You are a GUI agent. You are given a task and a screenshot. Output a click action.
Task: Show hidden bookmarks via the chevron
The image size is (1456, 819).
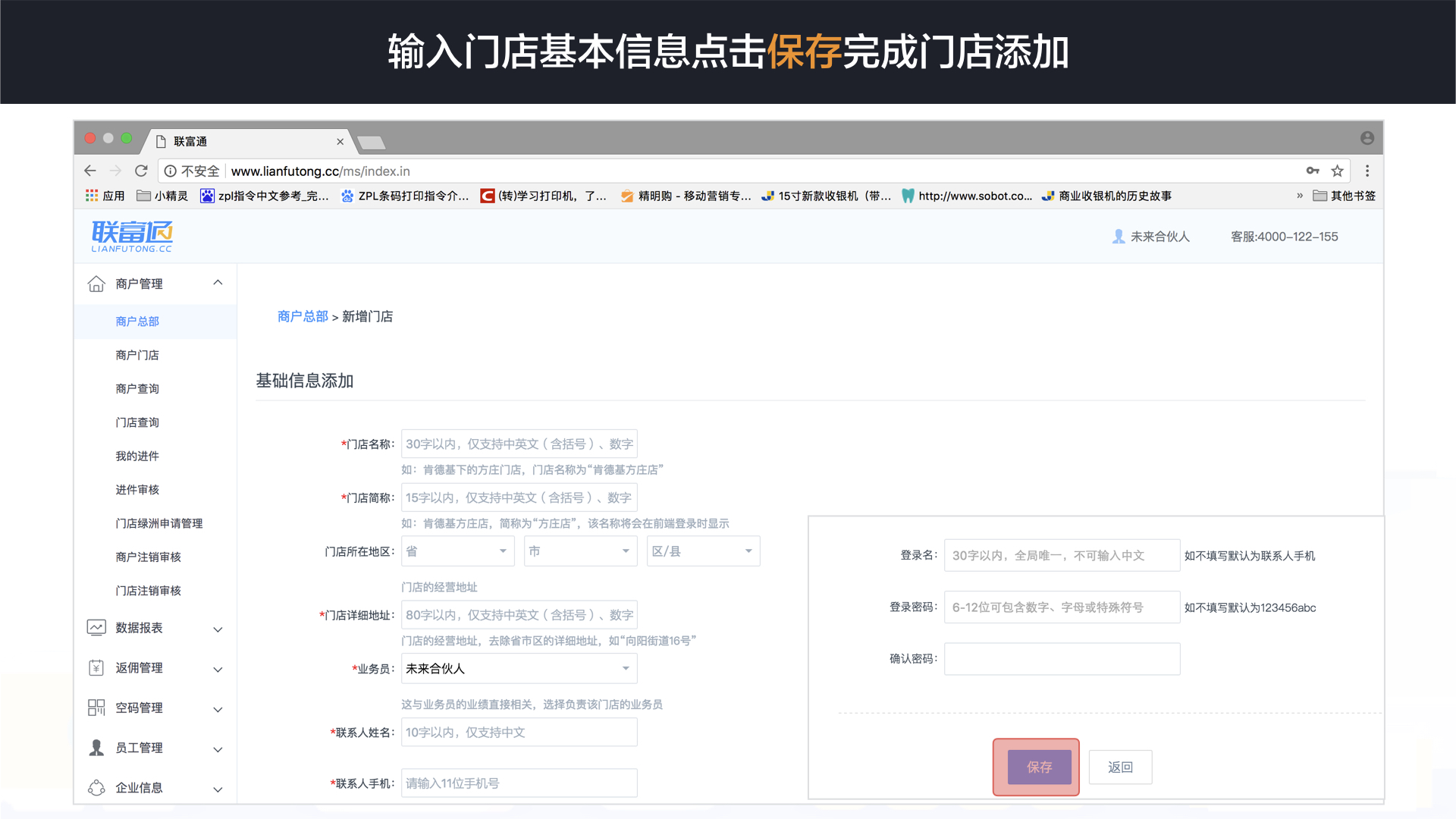tap(1300, 196)
